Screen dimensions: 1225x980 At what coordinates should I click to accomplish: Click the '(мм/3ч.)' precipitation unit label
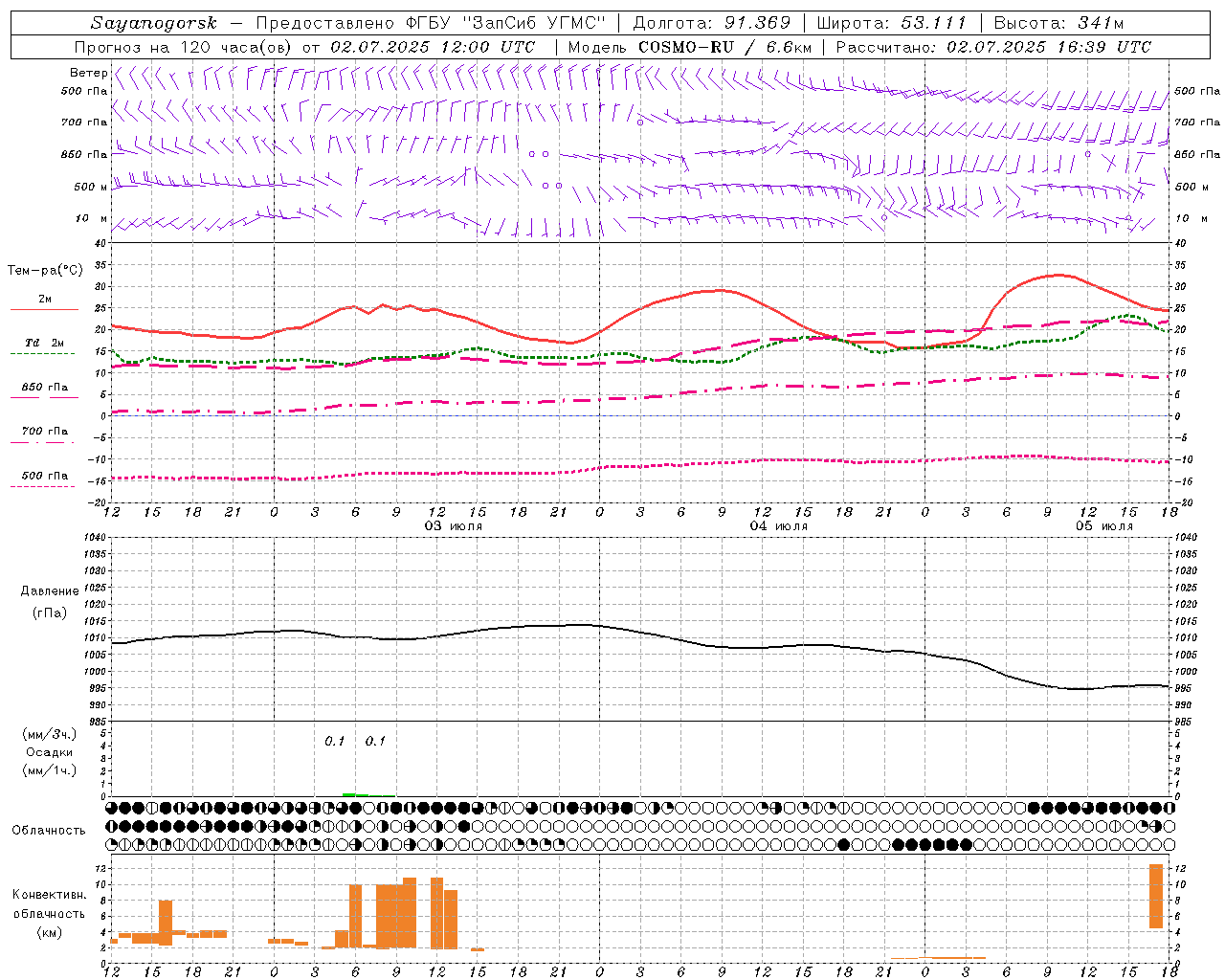click(49, 734)
